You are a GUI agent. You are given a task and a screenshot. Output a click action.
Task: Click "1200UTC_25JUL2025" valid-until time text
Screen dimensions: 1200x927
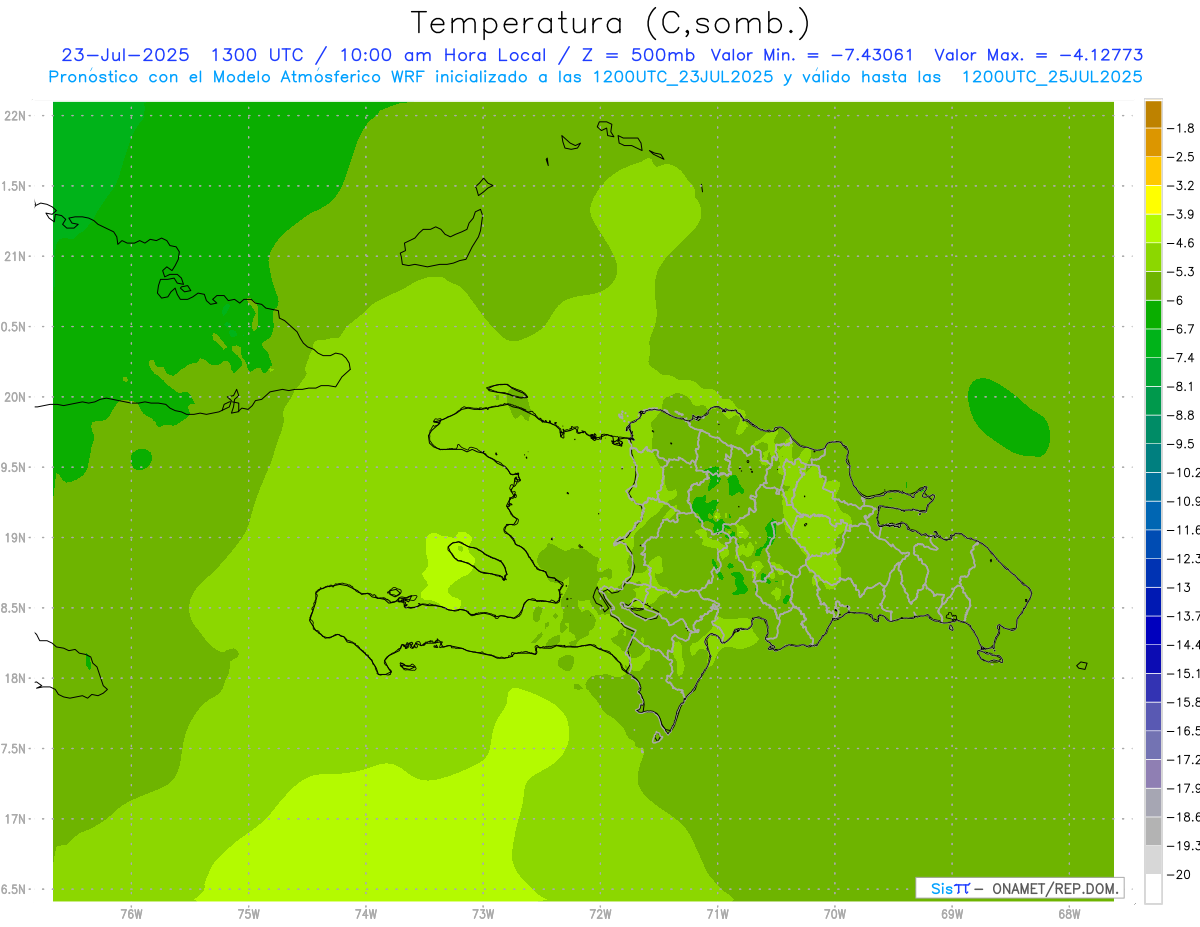[x=1052, y=77]
